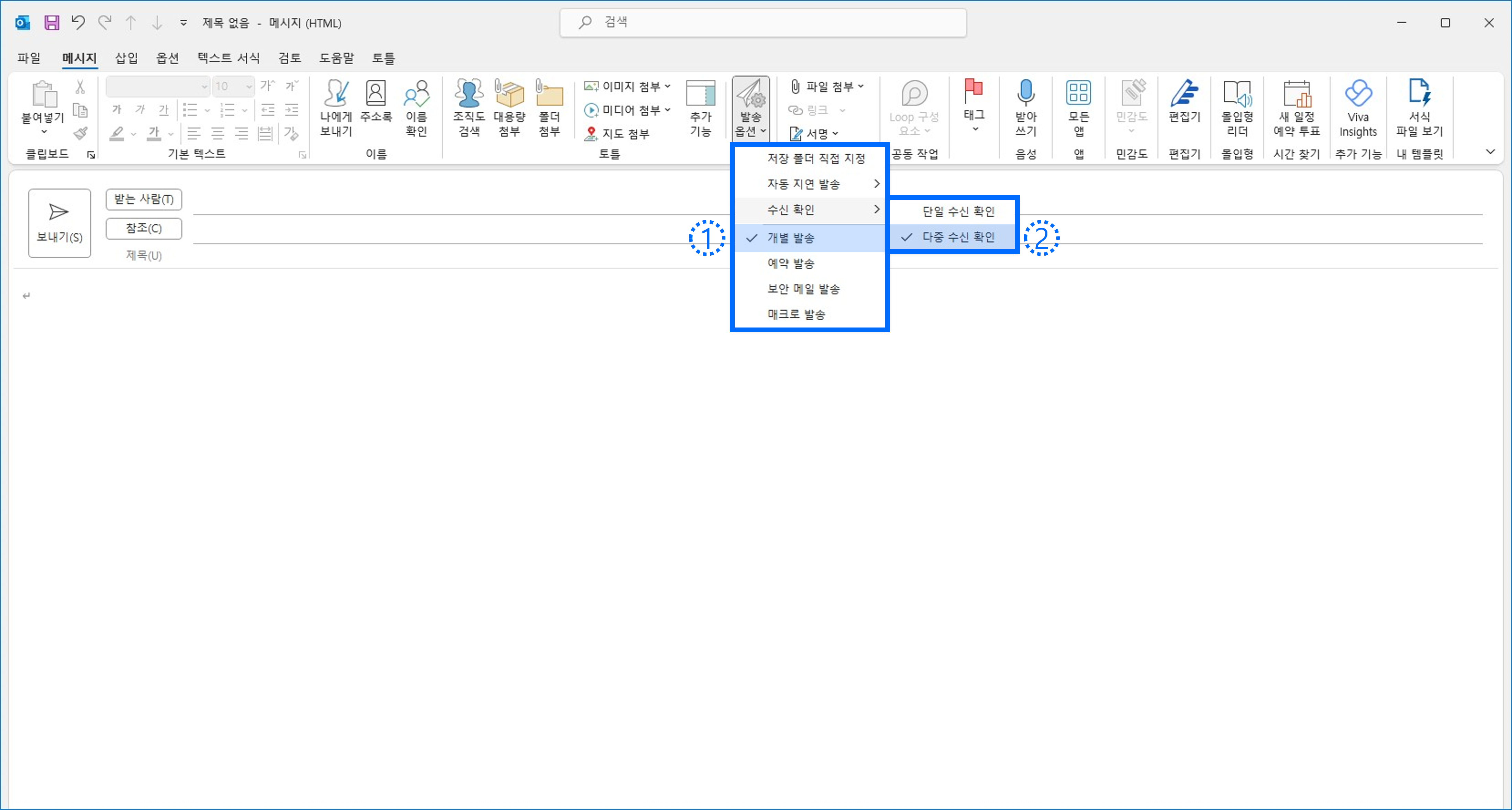The height and width of the screenshot is (810, 1512).
Task: Click 받는 사람 recipient button
Action: pyautogui.click(x=144, y=200)
